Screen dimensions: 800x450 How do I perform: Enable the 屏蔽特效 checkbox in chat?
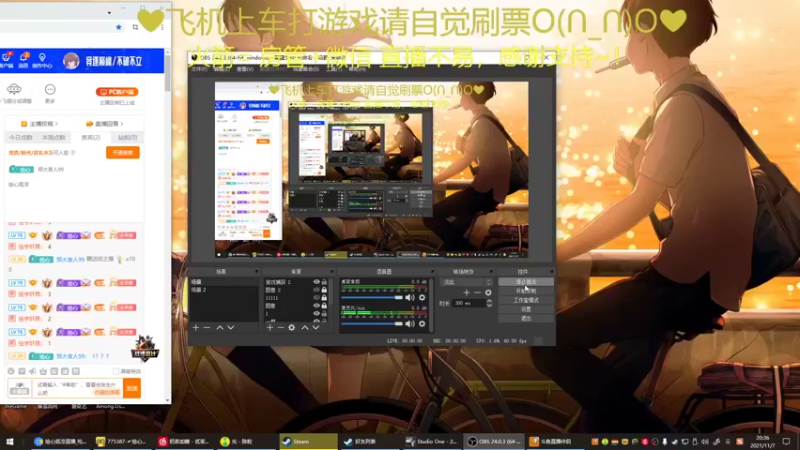(116, 371)
